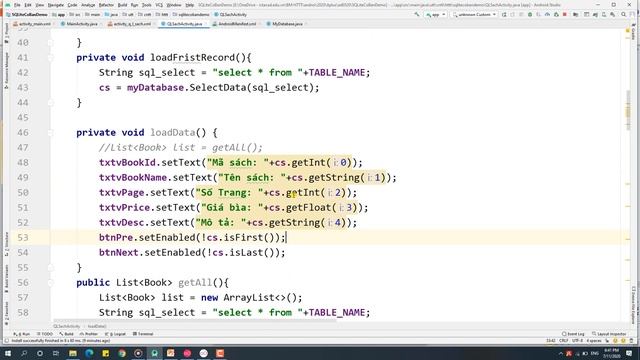
Task: Click the Android Studio taskbar icon
Action: coord(155,353)
